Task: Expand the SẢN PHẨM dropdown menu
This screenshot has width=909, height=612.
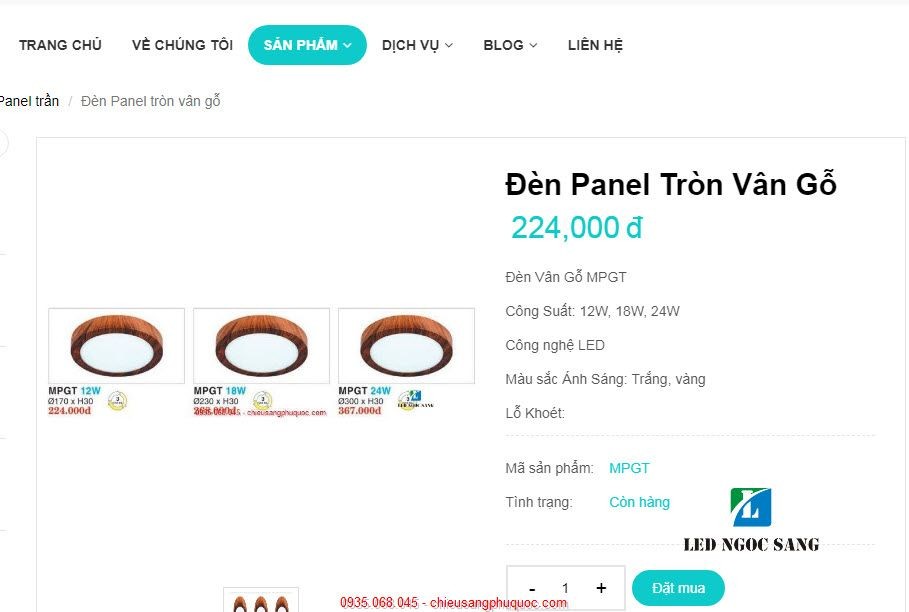Action: (307, 45)
